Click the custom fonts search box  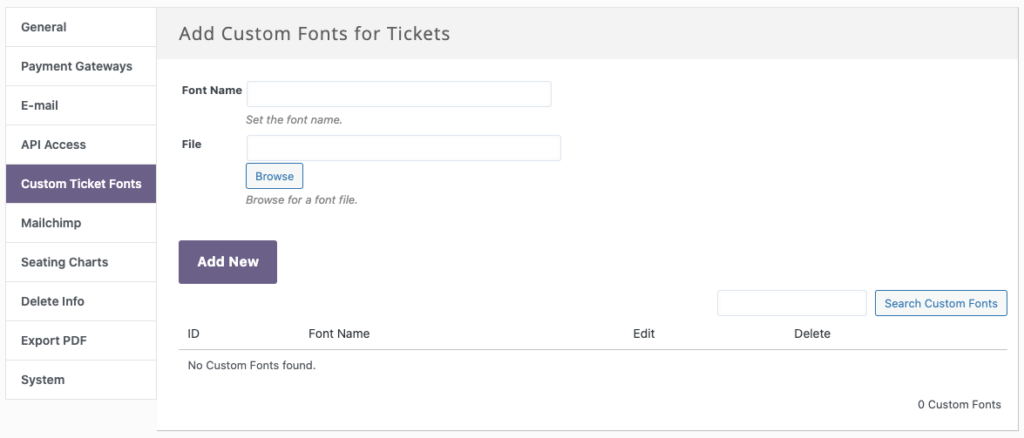(x=792, y=303)
